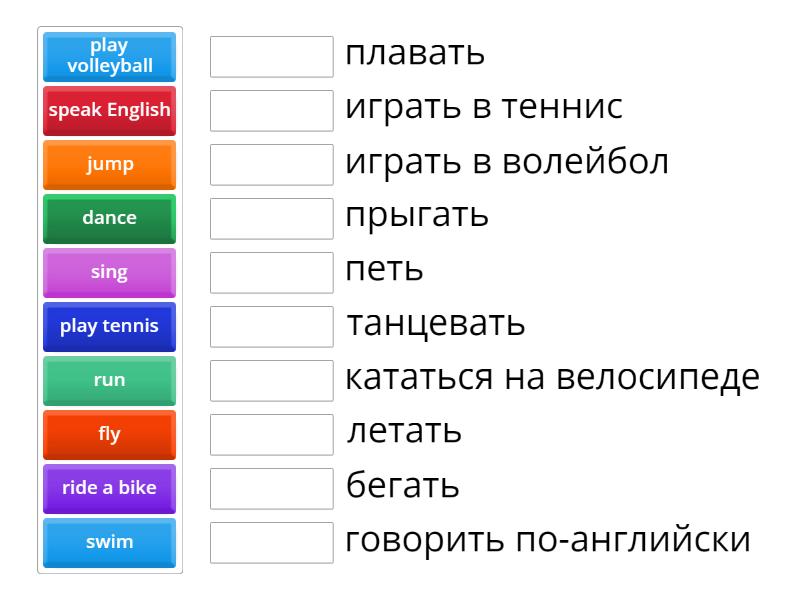Click the empty box for 'танцевать'
800x600 pixels.
(x=272, y=326)
